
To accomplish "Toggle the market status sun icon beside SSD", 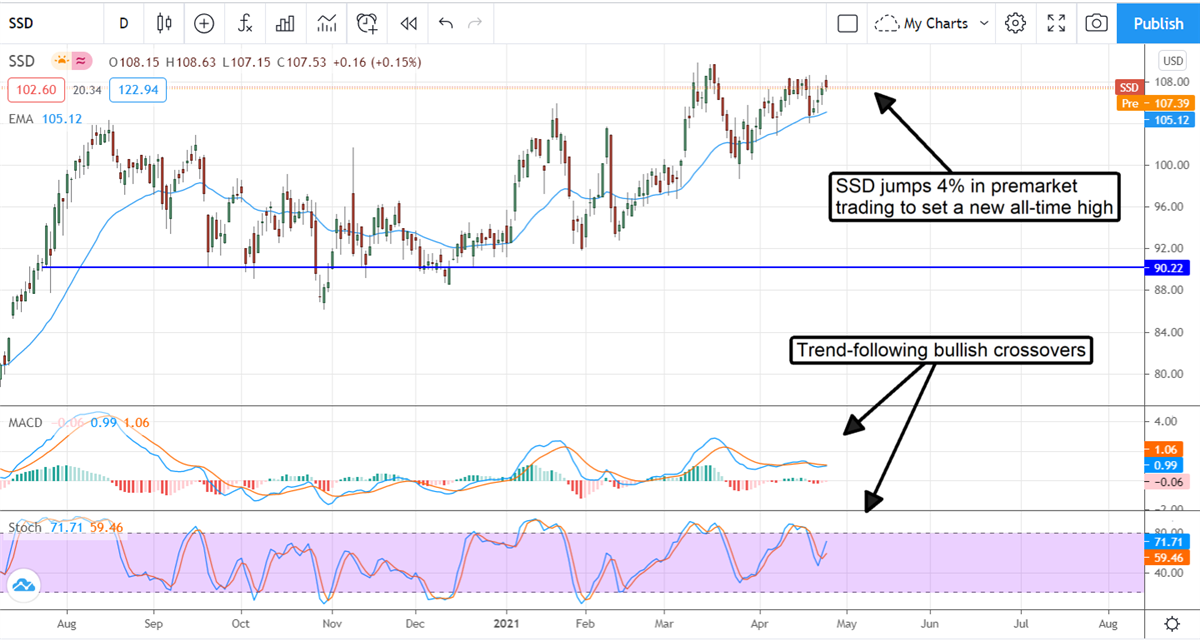I will (x=62, y=62).
